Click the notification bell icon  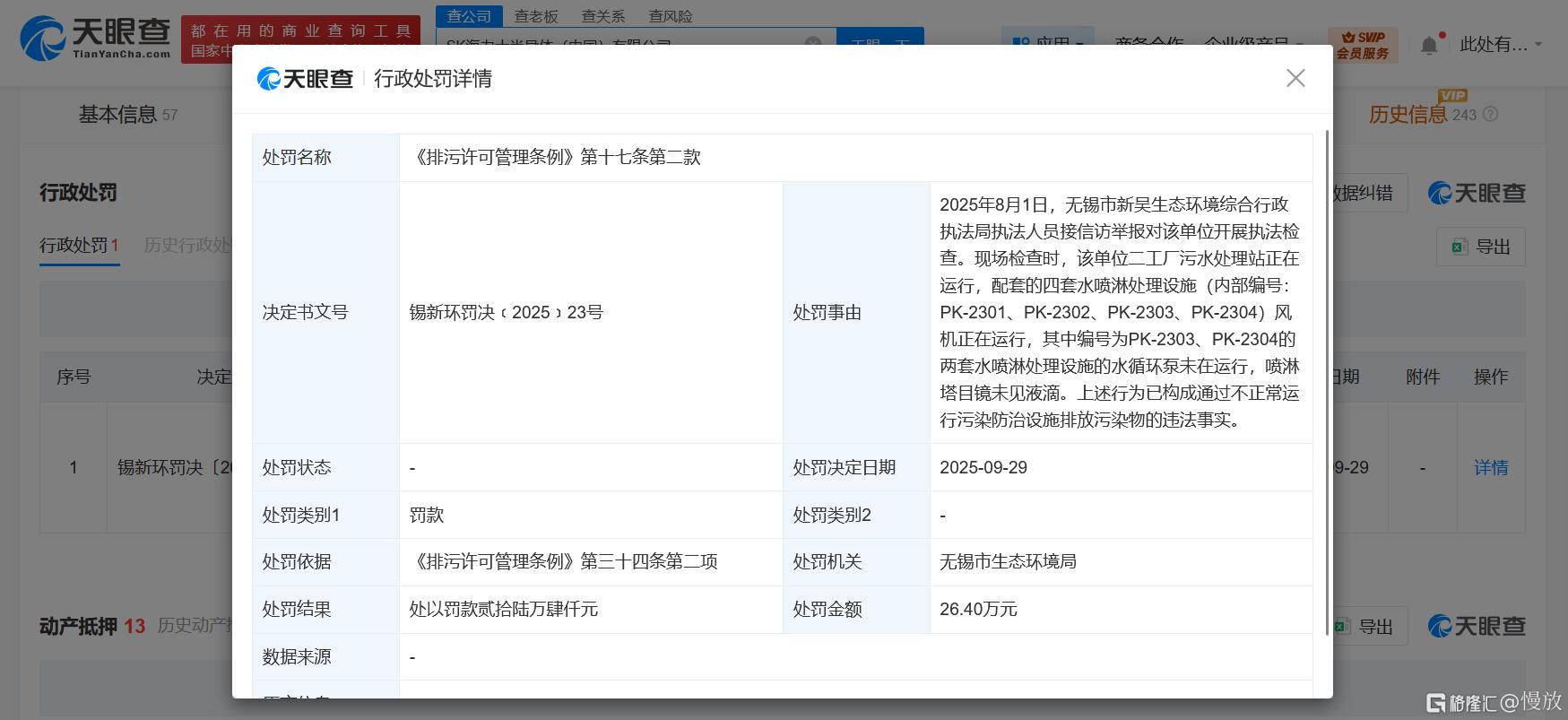(1429, 44)
